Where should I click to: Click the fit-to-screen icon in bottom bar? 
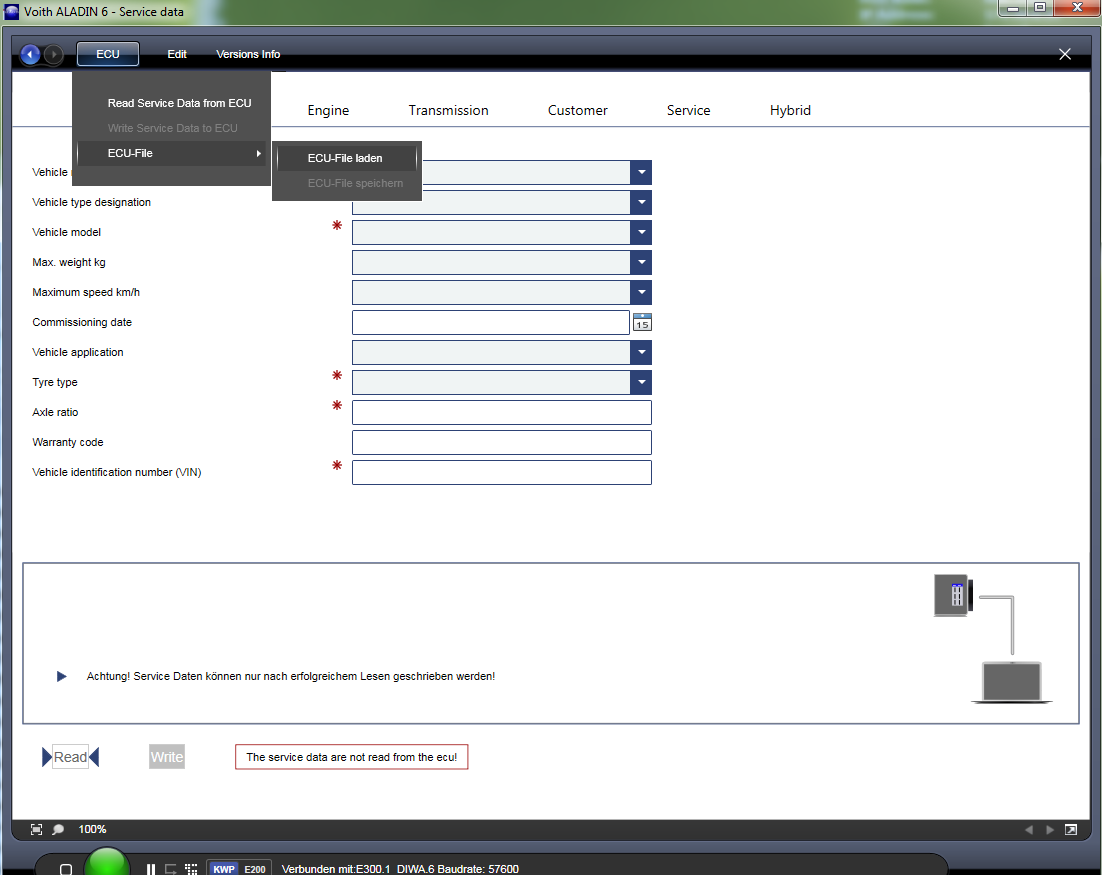point(37,829)
